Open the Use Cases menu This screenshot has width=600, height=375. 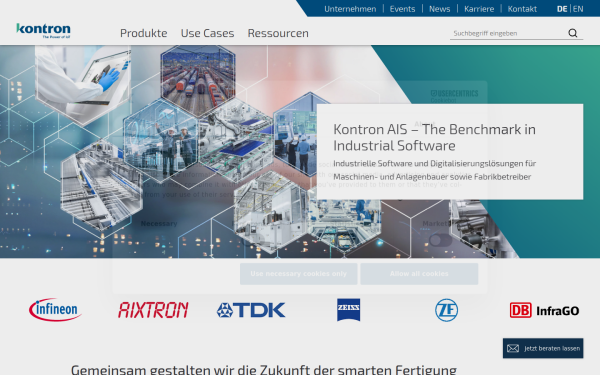207,33
